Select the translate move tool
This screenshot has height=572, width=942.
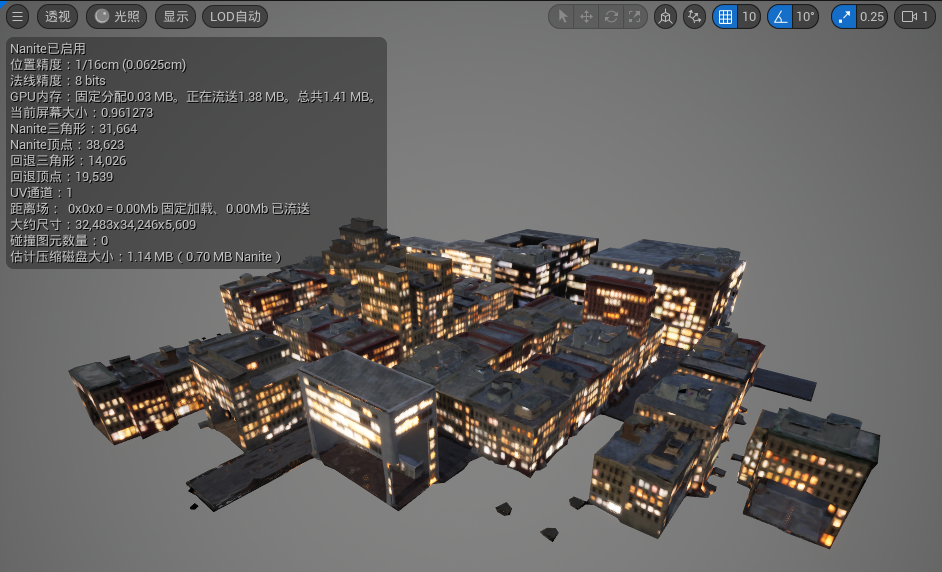(x=586, y=16)
